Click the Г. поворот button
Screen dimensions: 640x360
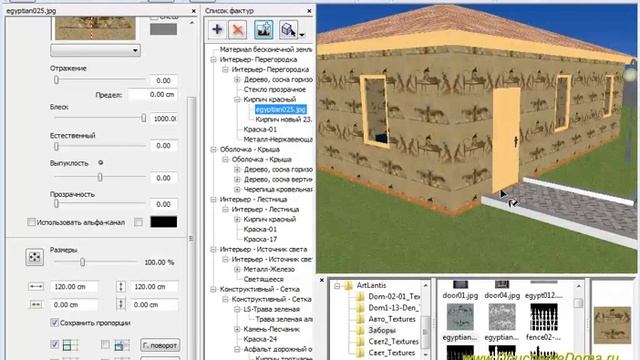160,345
